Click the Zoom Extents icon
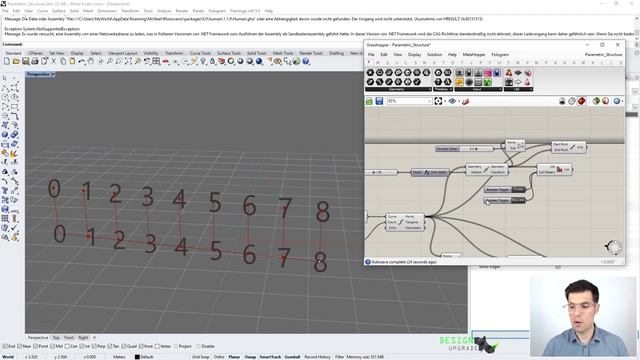640x360 pixels. [x=128, y=61]
